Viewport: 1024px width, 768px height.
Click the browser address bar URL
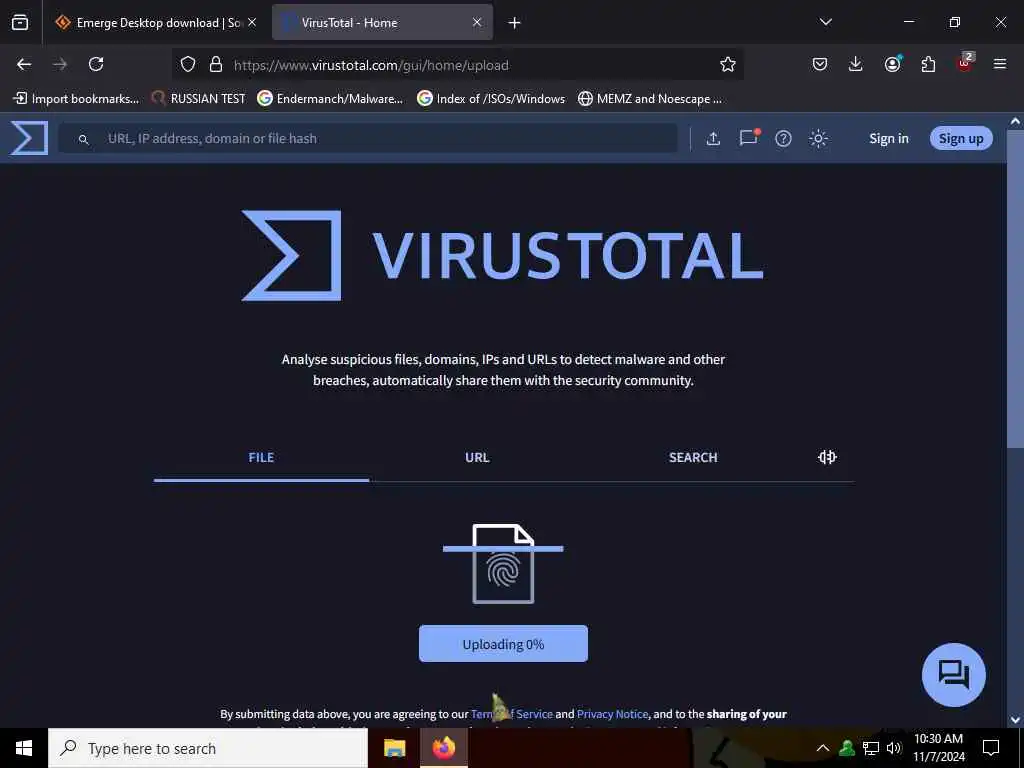click(371, 65)
